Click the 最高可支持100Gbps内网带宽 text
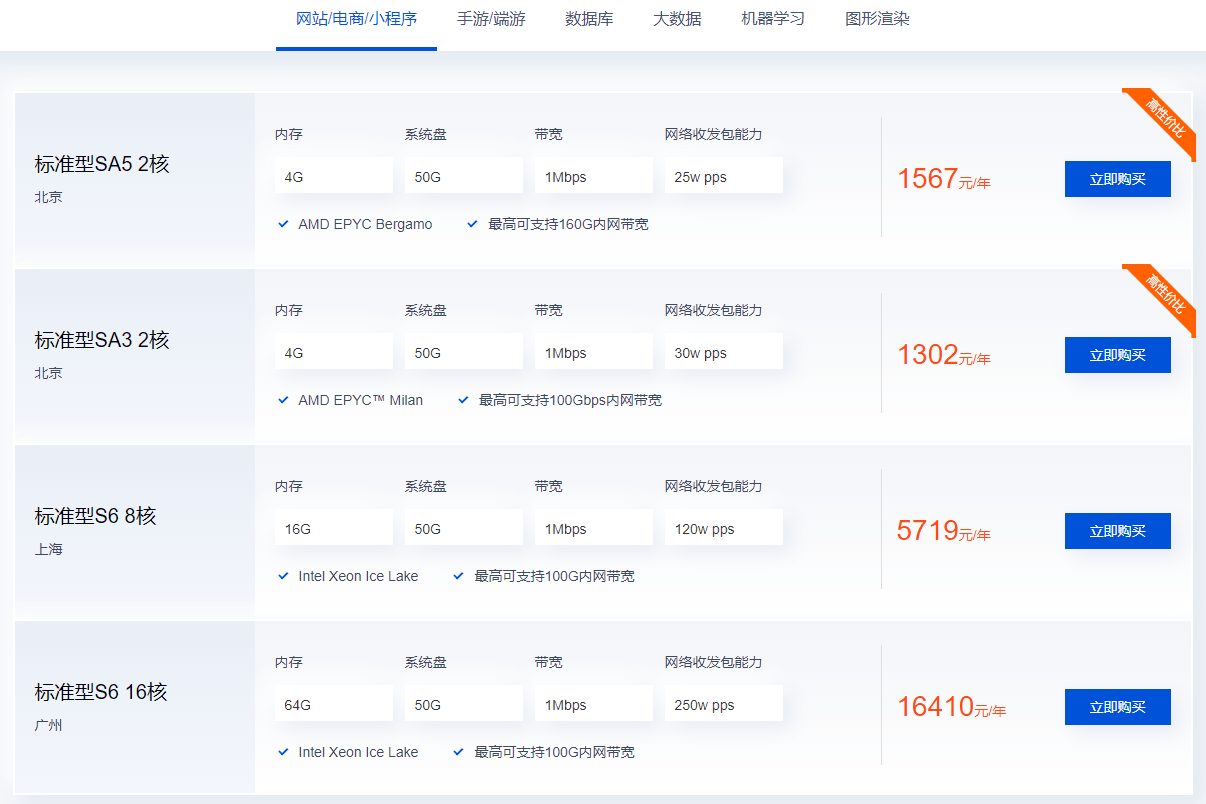This screenshot has height=804, width=1206. (x=570, y=400)
